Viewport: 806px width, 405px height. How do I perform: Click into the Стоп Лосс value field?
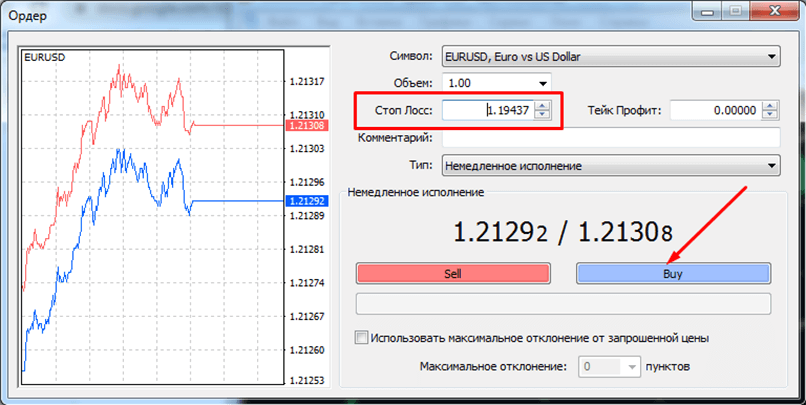point(488,110)
